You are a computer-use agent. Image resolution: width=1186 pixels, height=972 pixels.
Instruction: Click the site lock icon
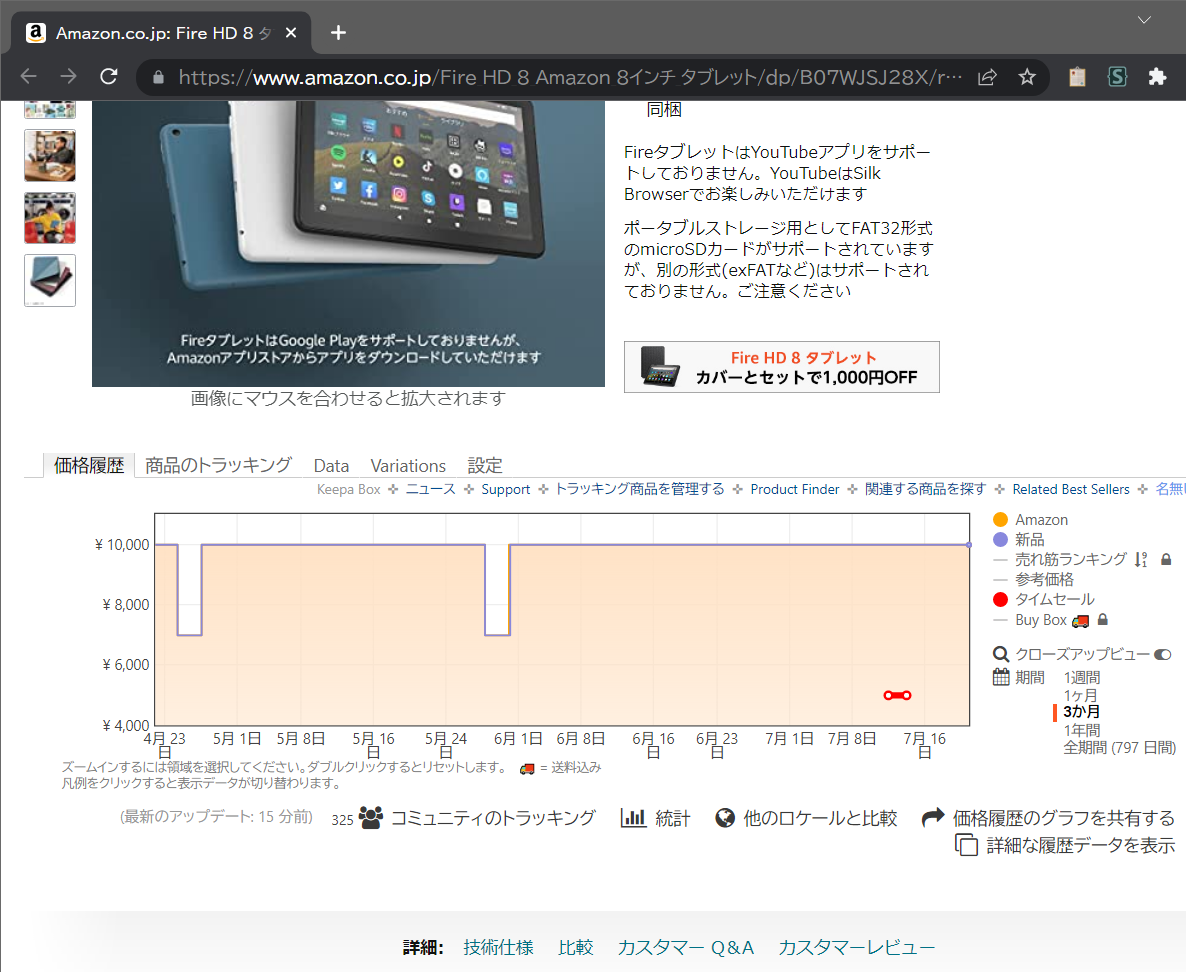pos(158,77)
